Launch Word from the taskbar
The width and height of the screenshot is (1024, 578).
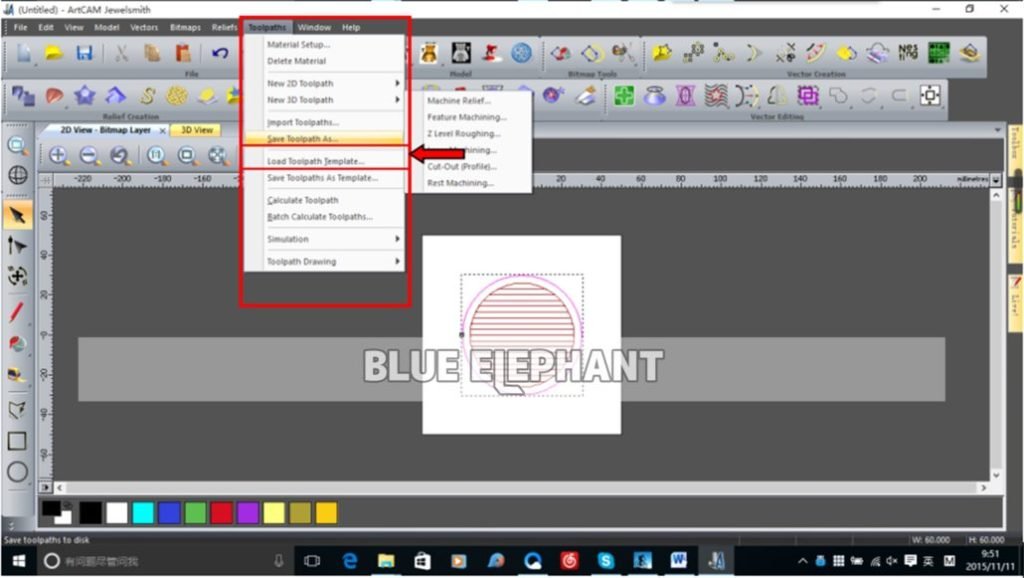click(x=679, y=560)
